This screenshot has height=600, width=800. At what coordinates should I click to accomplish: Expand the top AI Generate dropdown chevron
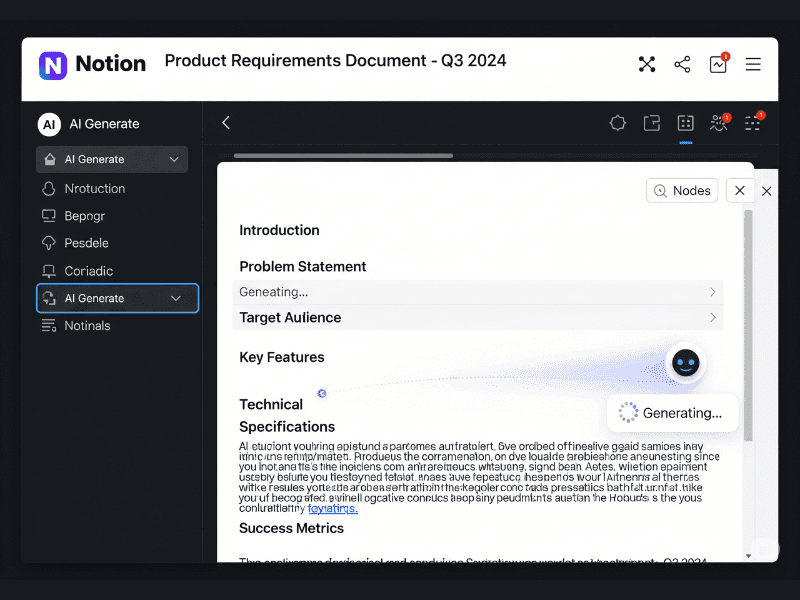point(174,159)
